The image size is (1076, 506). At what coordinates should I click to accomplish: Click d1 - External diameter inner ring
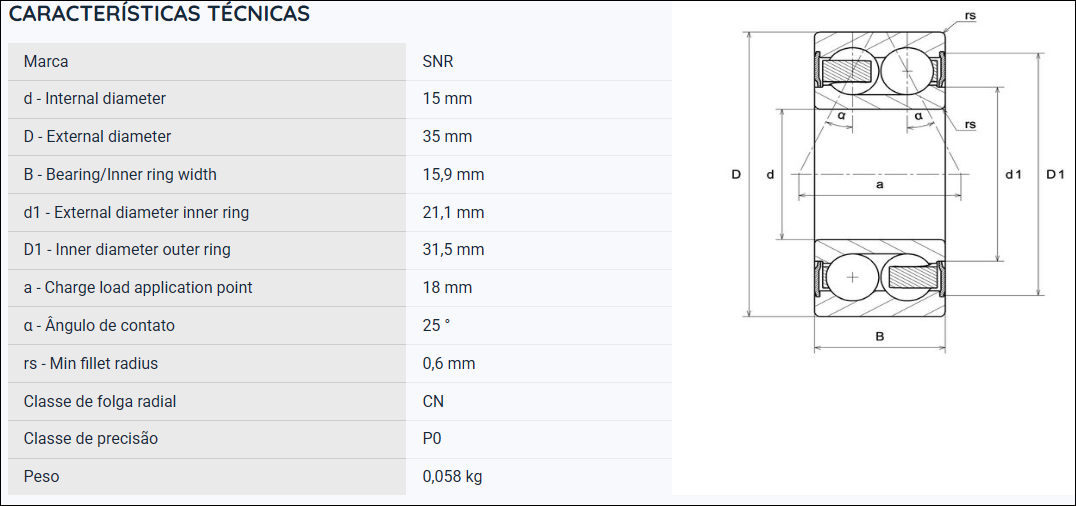pyautogui.click(x=137, y=212)
